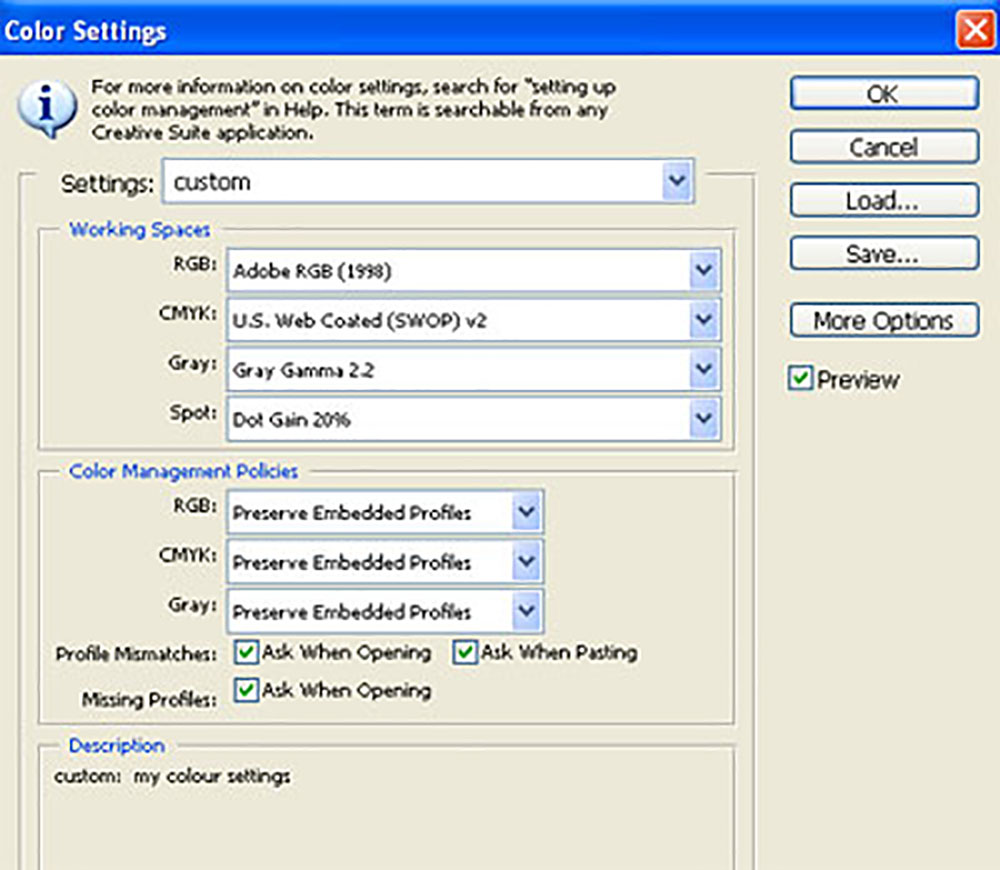This screenshot has width=1000, height=870.
Task: Click the Spot: label in Working Spaces
Action: coord(193,413)
